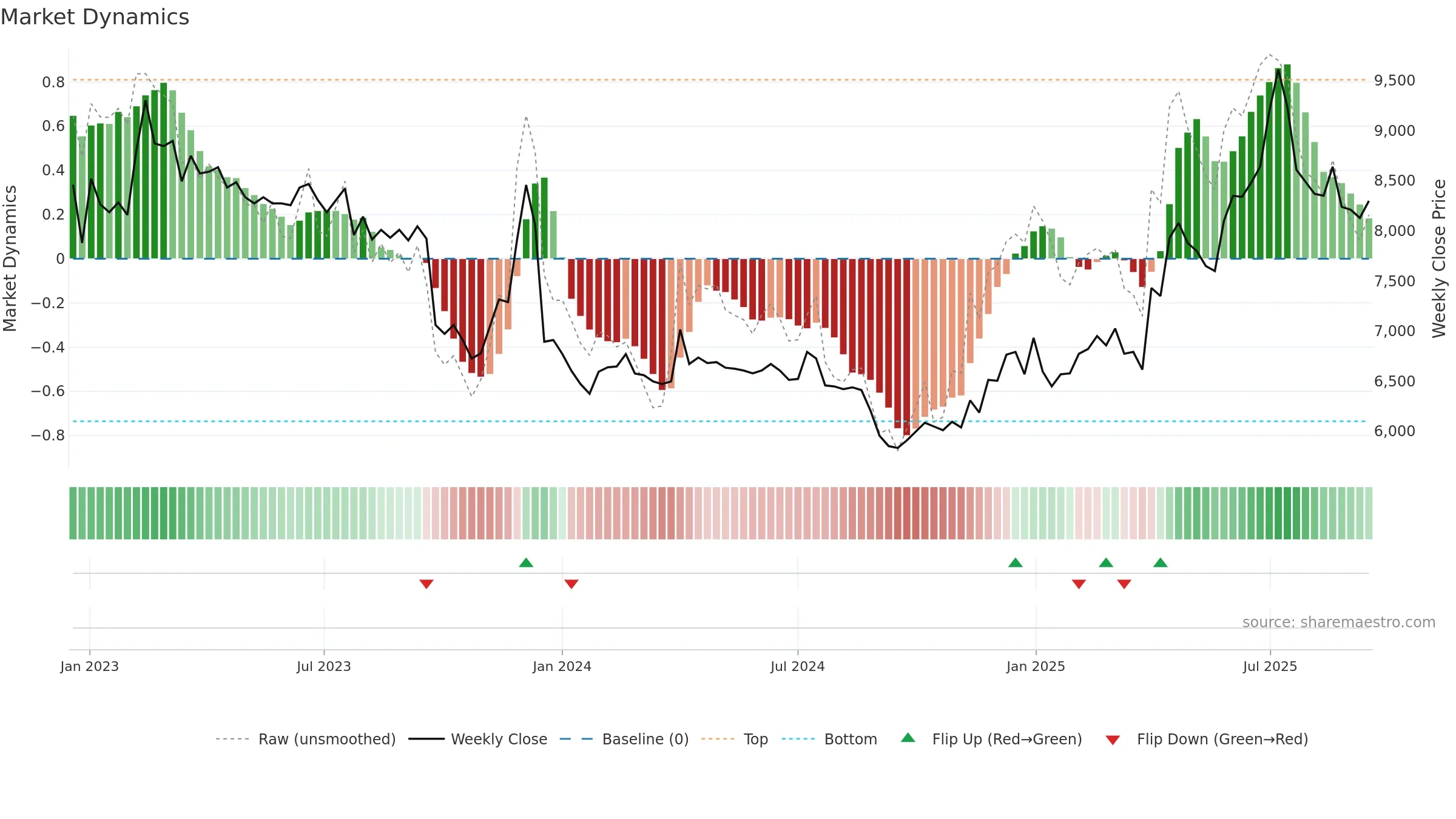Screen dimensions: 1456x819
Task: Toggle the Top legend entry
Action: click(x=735, y=739)
